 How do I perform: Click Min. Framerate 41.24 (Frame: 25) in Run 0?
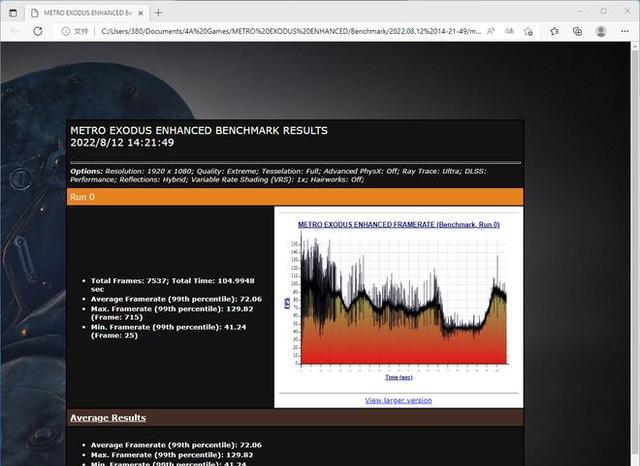pyautogui.click(x=169, y=331)
